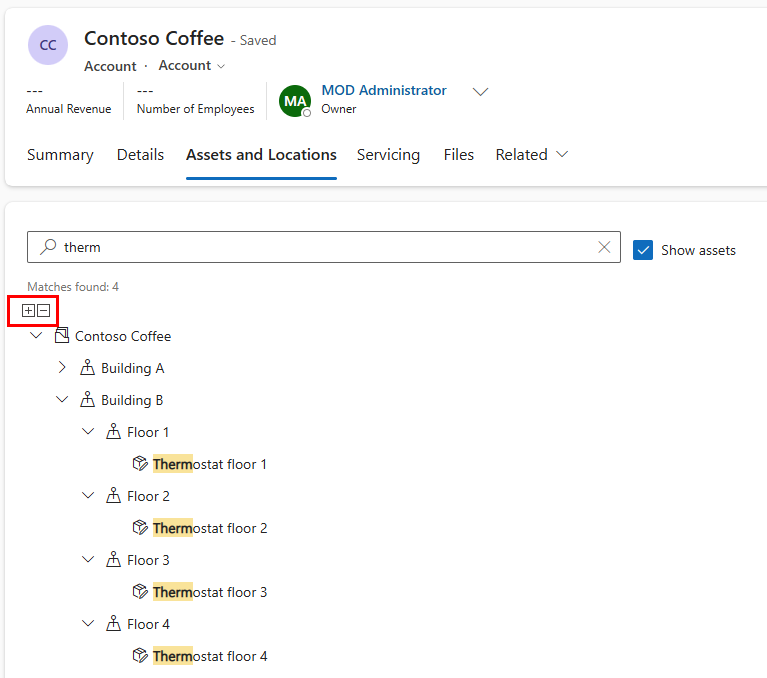Collapse the Contoso Coffee tree node

pos(36,336)
